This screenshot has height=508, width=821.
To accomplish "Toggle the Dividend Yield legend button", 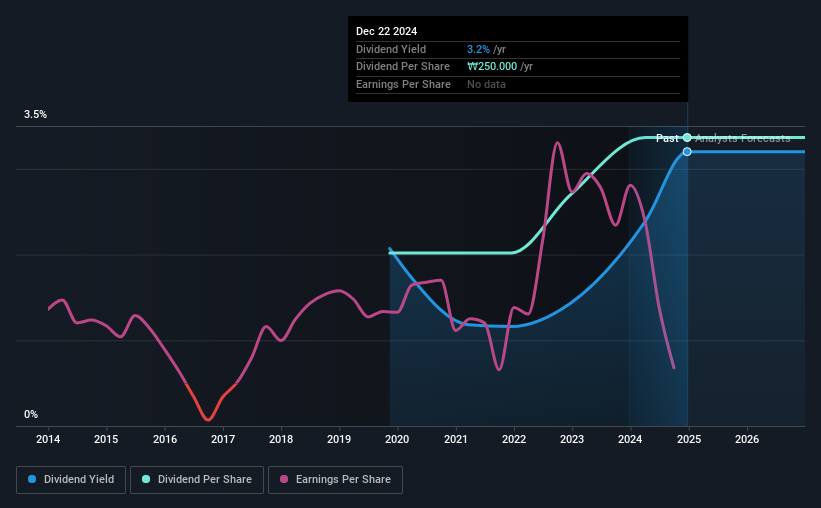I will (71, 480).
